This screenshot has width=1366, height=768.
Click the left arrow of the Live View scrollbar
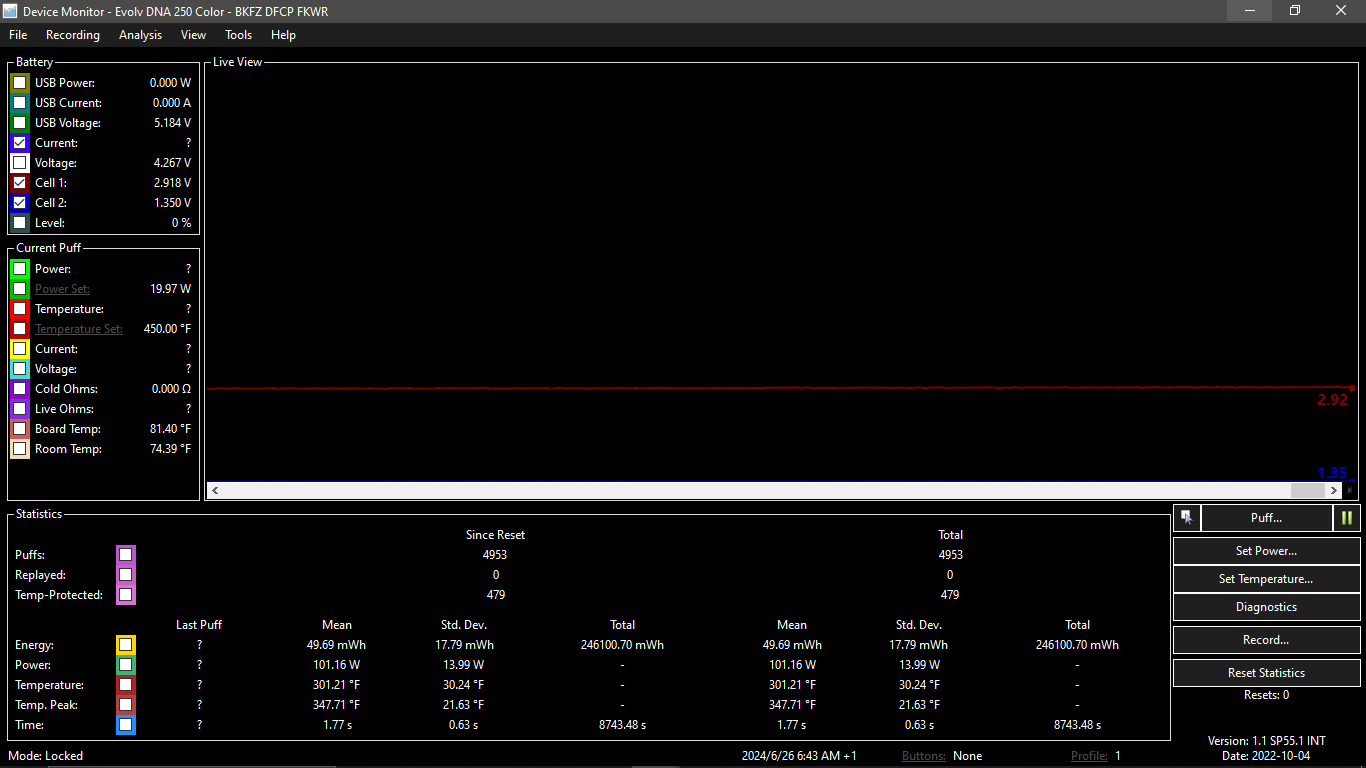point(215,491)
